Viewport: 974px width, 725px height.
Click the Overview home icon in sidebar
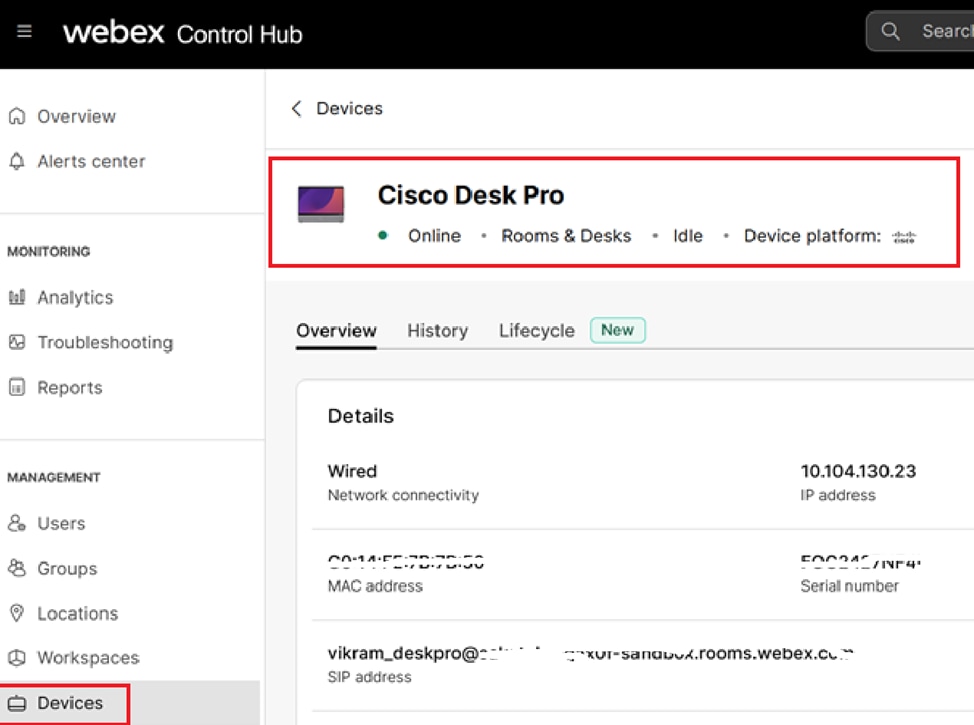pos(17,116)
